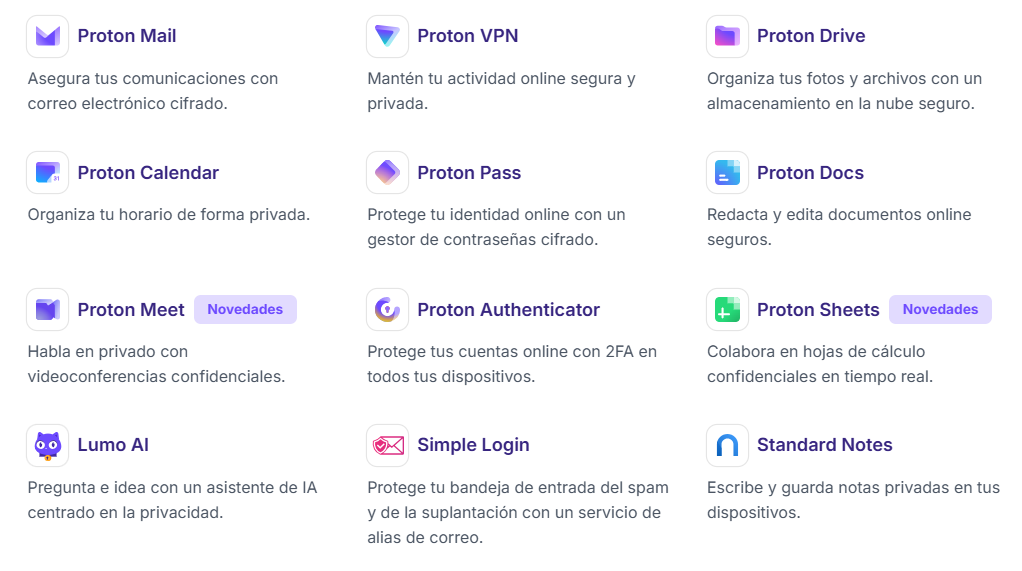The image size is (1022, 571).
Task: Click the Proton Docs icon
Action: 727,173
